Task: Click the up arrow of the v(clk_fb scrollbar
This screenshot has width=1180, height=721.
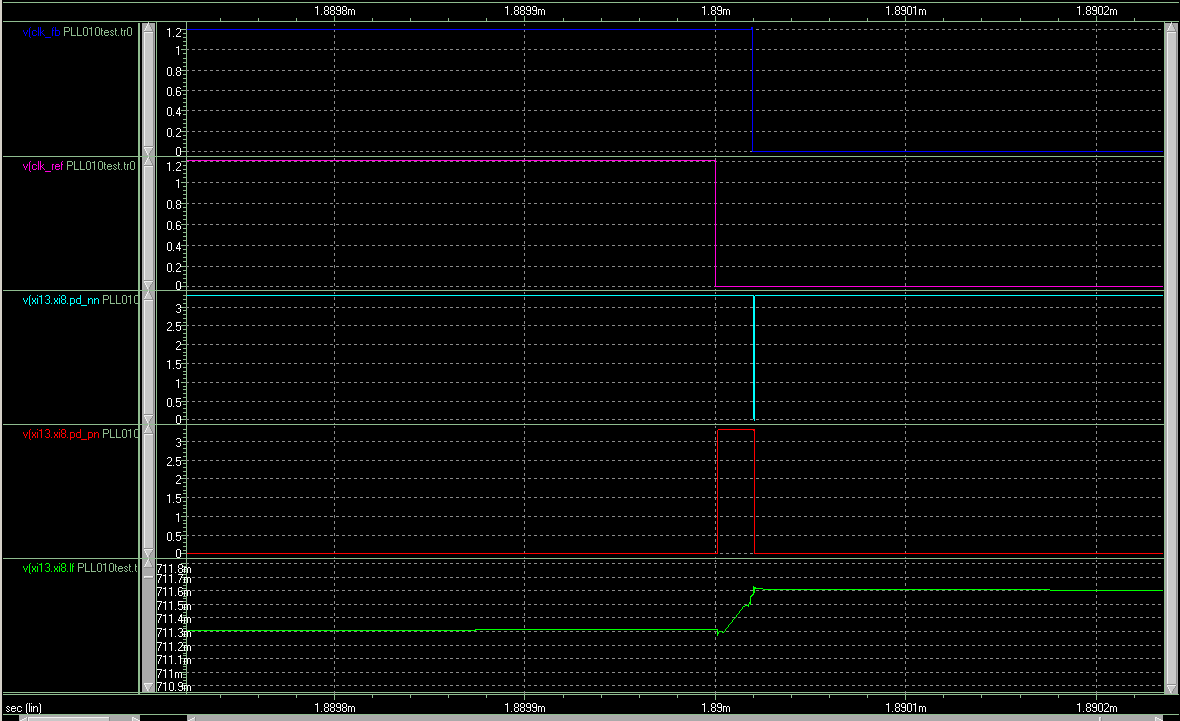Action: [x=148, y=29]
